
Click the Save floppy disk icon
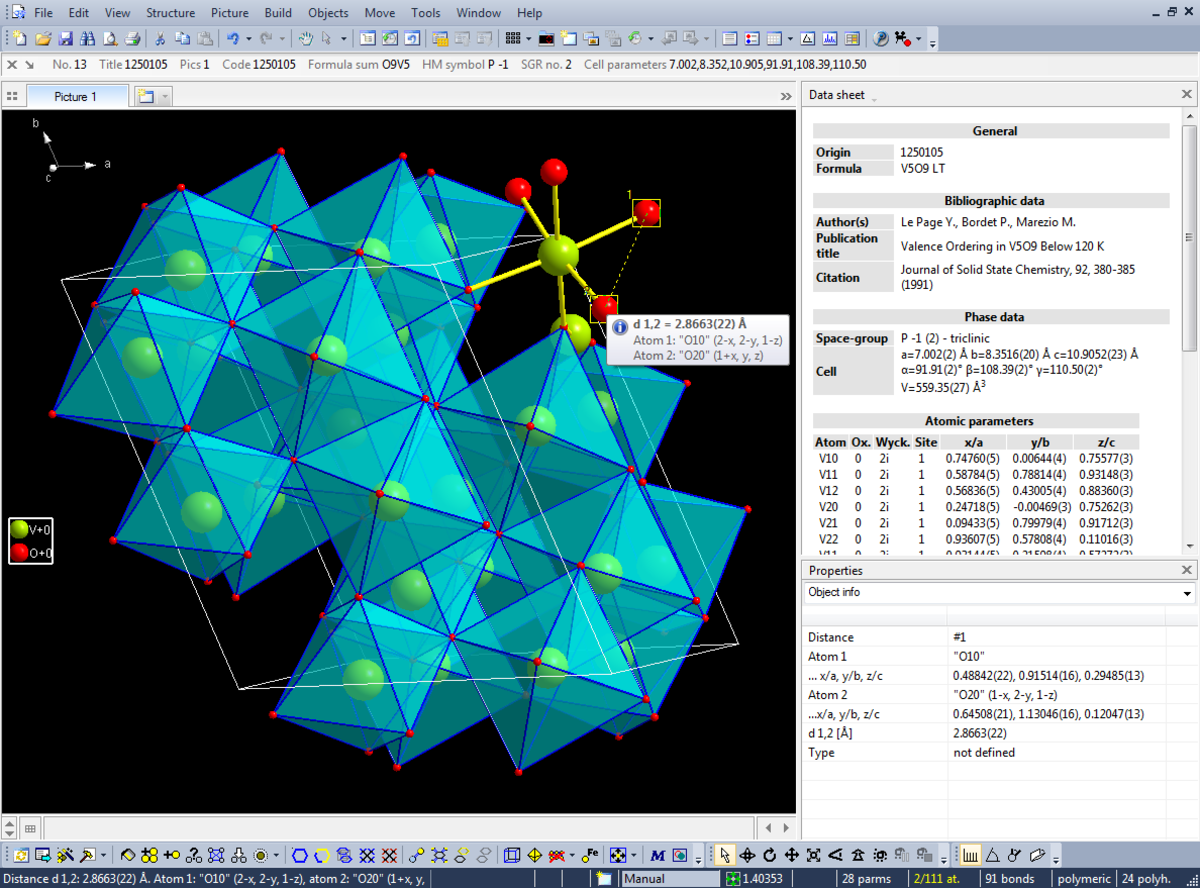point(65,39)
